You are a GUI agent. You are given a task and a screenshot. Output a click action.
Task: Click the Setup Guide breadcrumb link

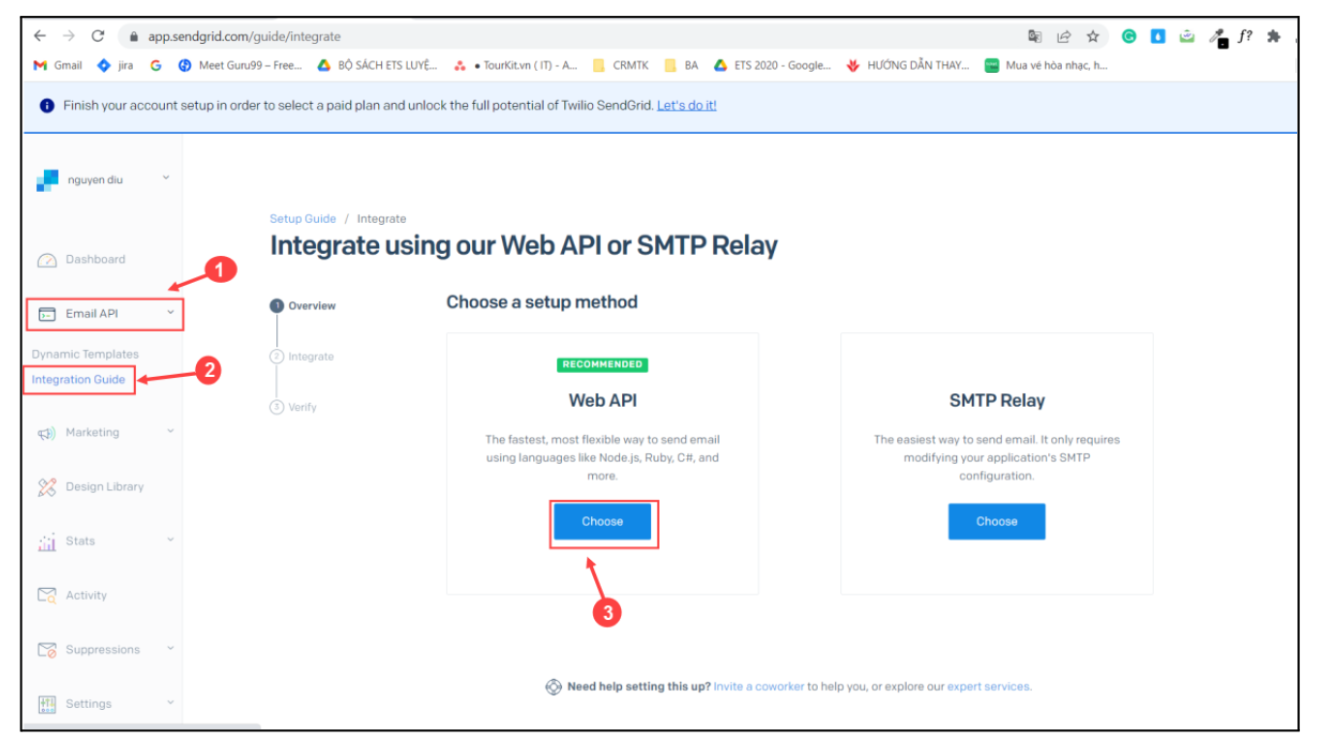303,219
